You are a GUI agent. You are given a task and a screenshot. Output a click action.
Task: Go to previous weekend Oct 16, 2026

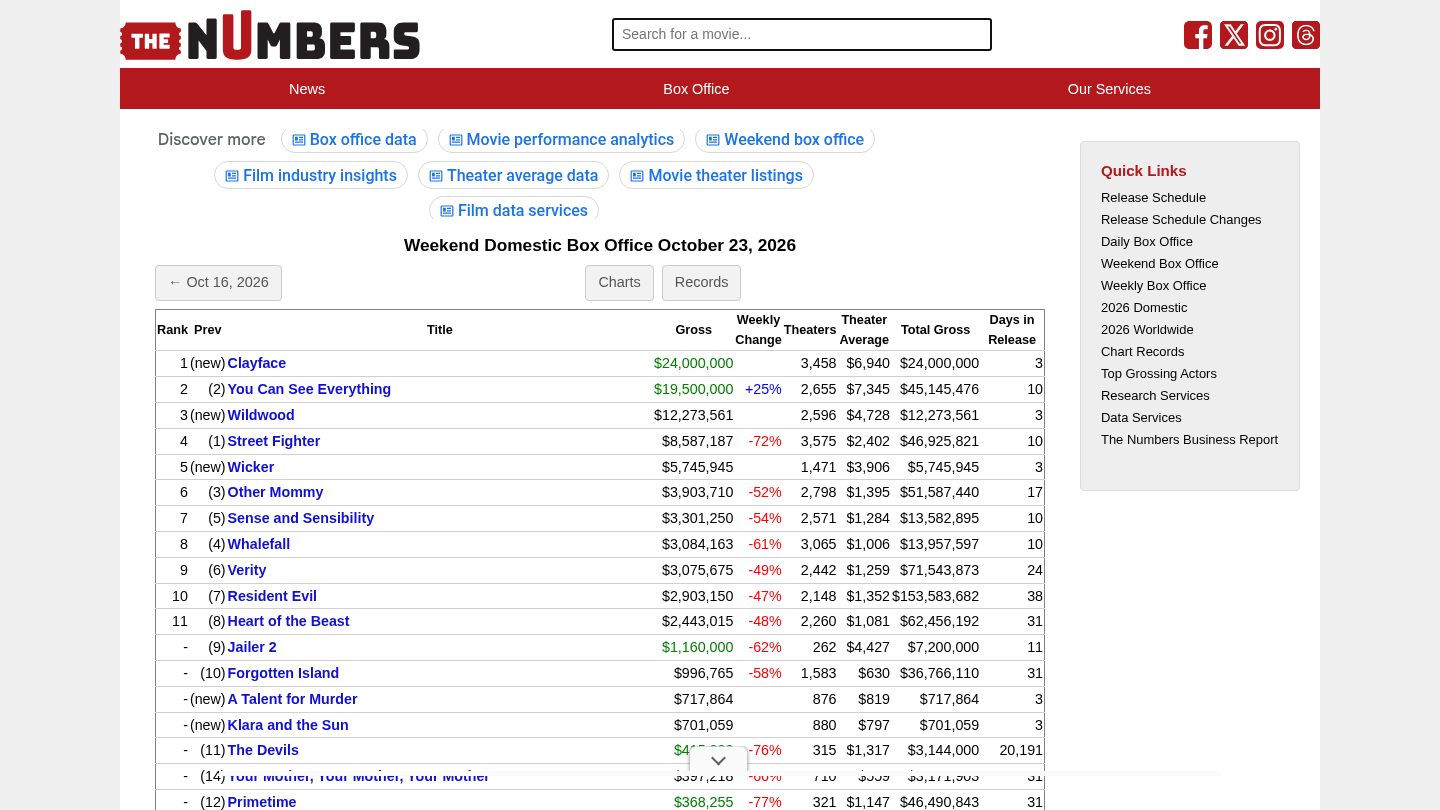218,283
